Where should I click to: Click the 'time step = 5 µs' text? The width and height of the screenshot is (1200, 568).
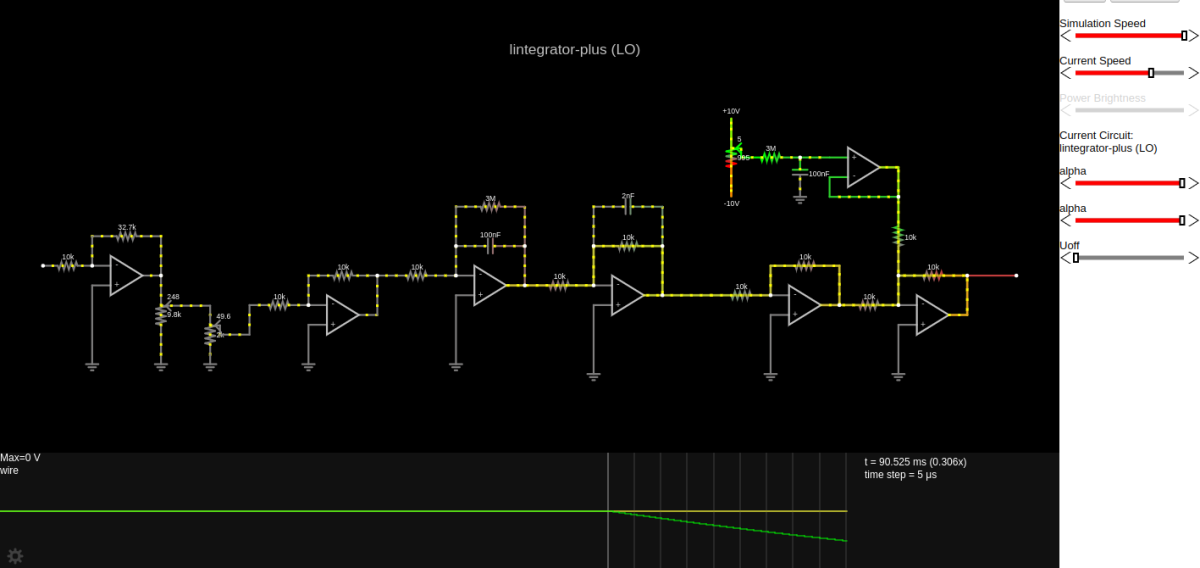901,475
